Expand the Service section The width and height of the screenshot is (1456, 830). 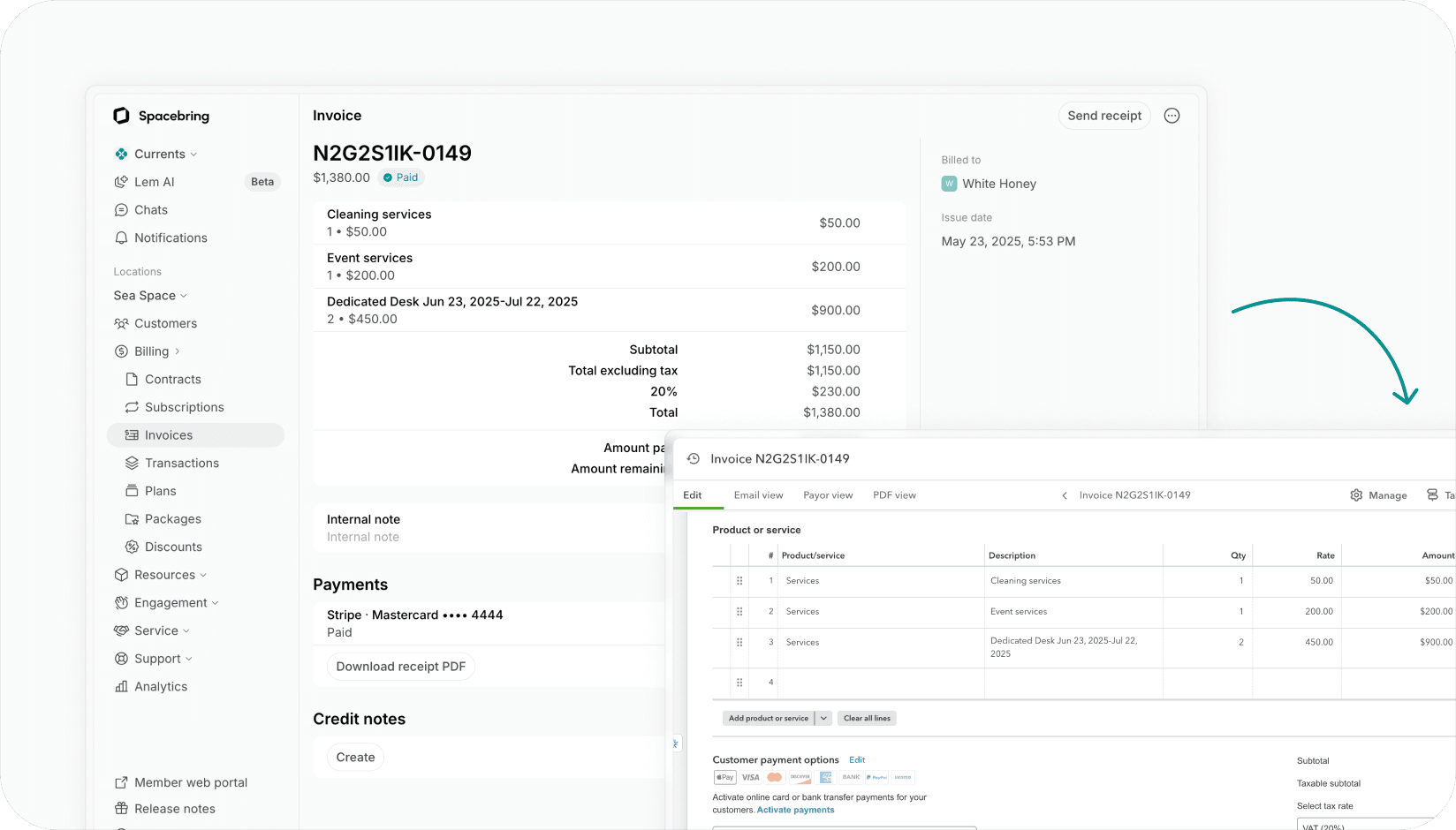[x=186, y=631]
